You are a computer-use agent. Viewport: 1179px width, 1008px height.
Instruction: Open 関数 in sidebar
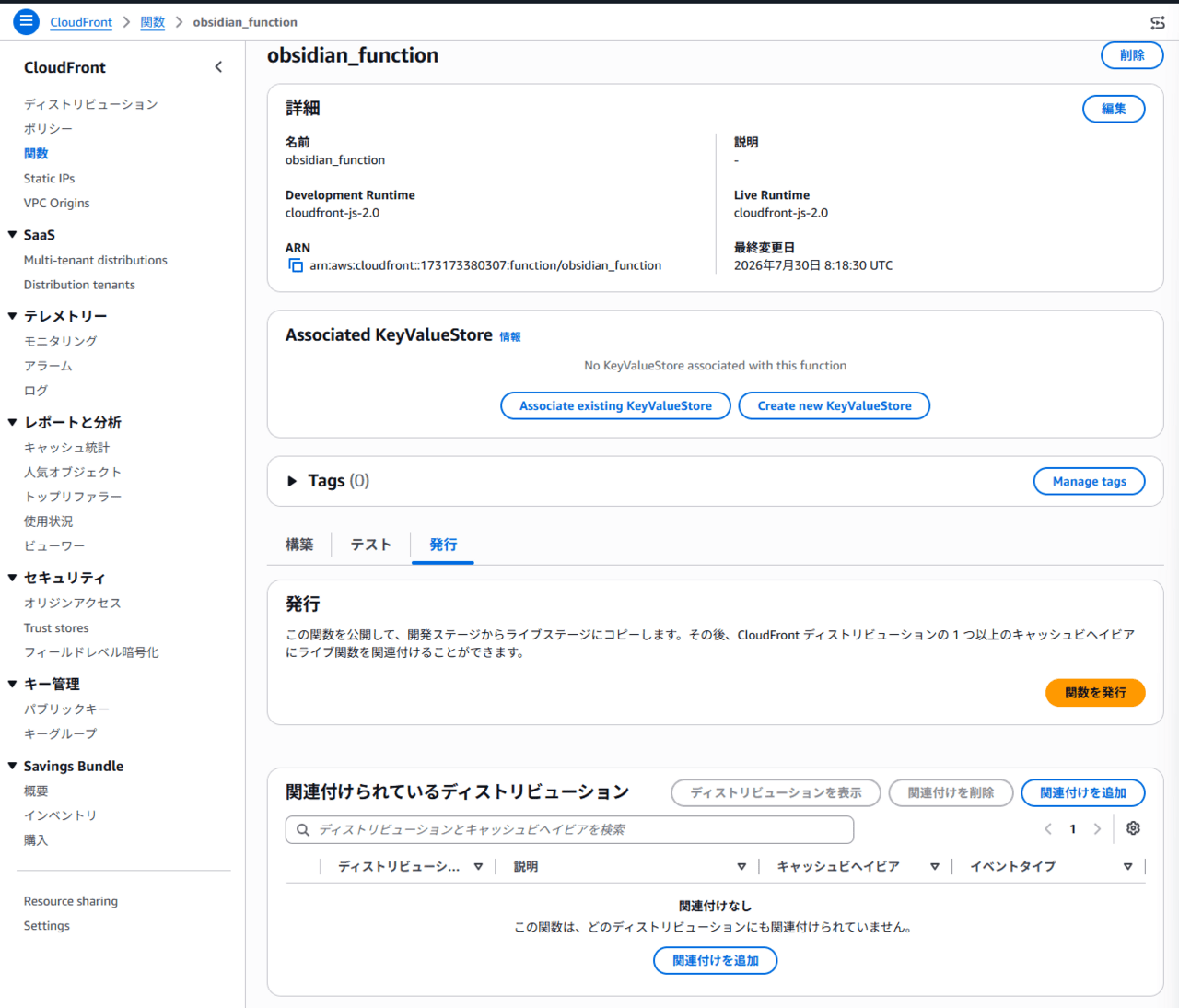[36, 154]
